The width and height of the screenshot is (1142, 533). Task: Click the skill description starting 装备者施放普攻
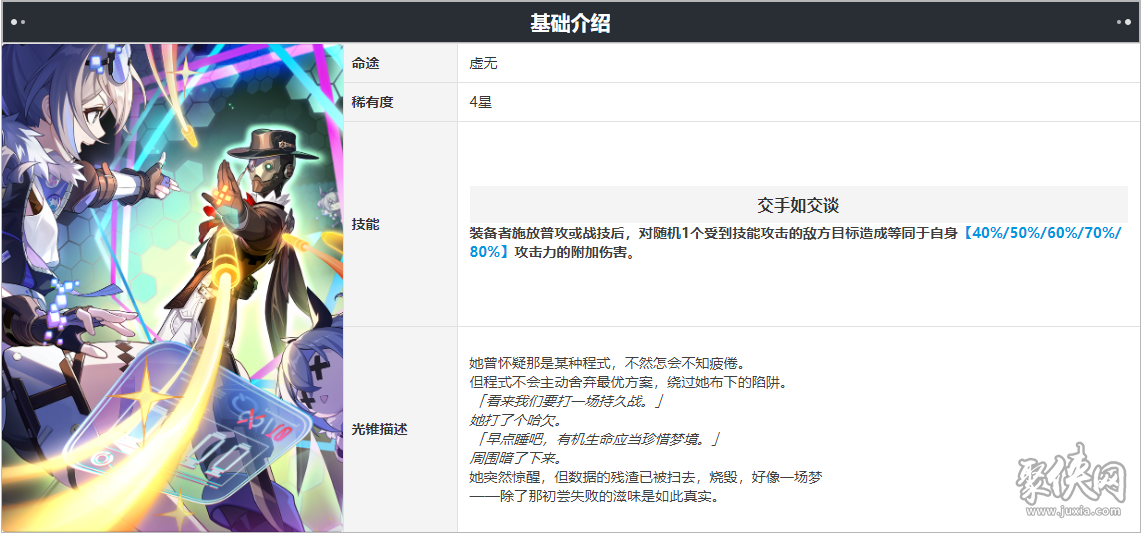point(795,242)
